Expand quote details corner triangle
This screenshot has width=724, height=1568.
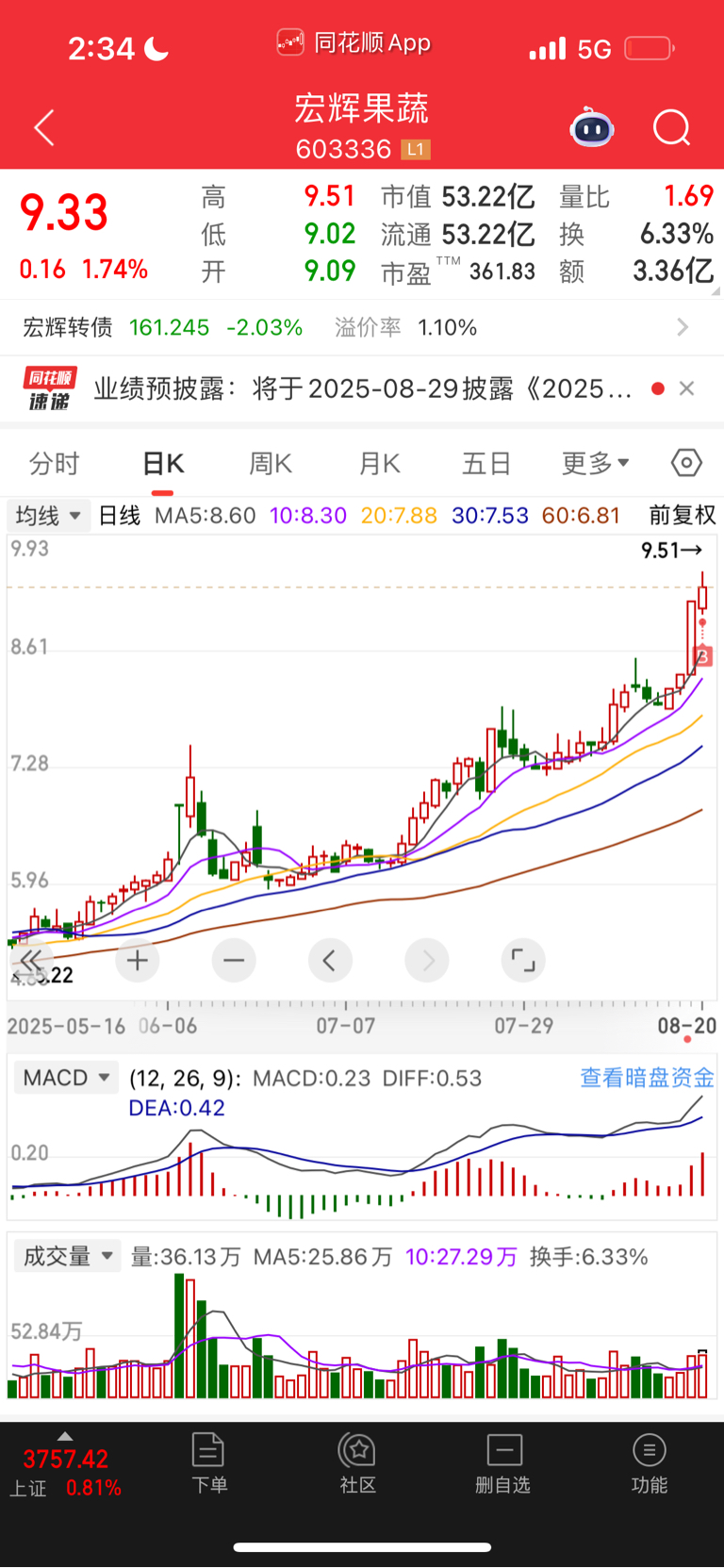click(716, 291)
